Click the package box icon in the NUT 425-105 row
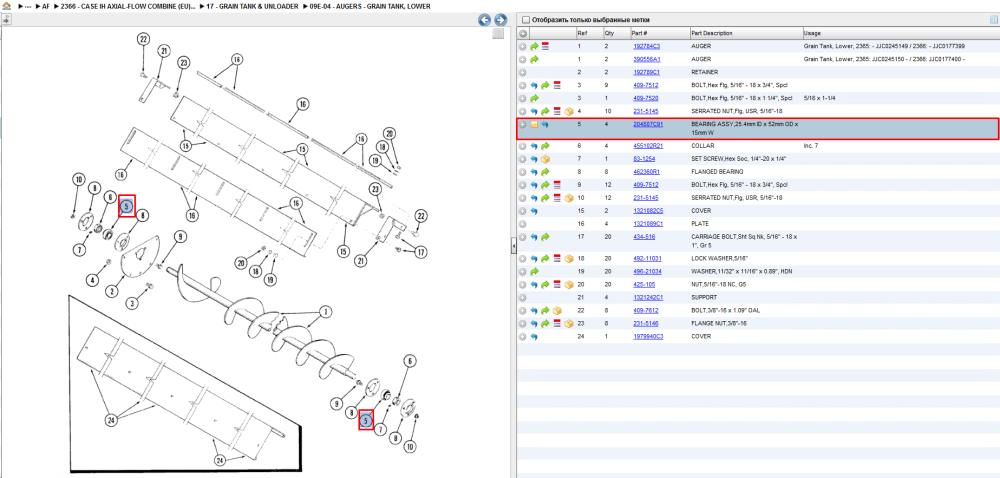Screen dimensions: 1000x478 568,284
